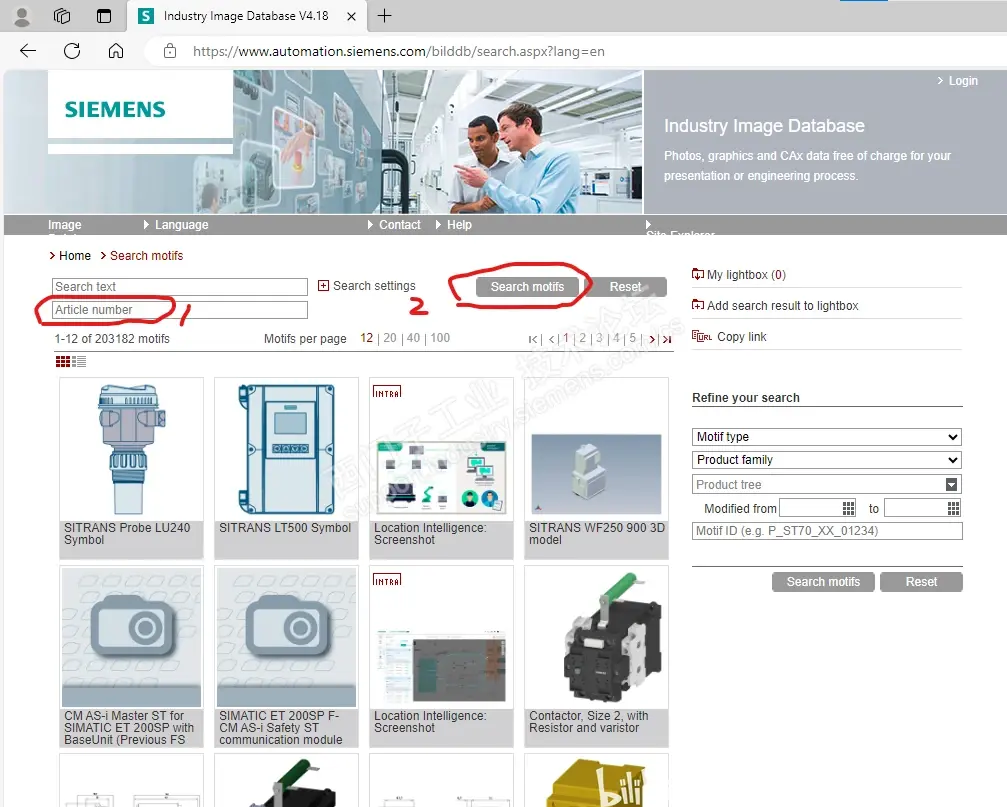Jump to first results page
Screen dimensions: 1007x807
click(533, 339)
